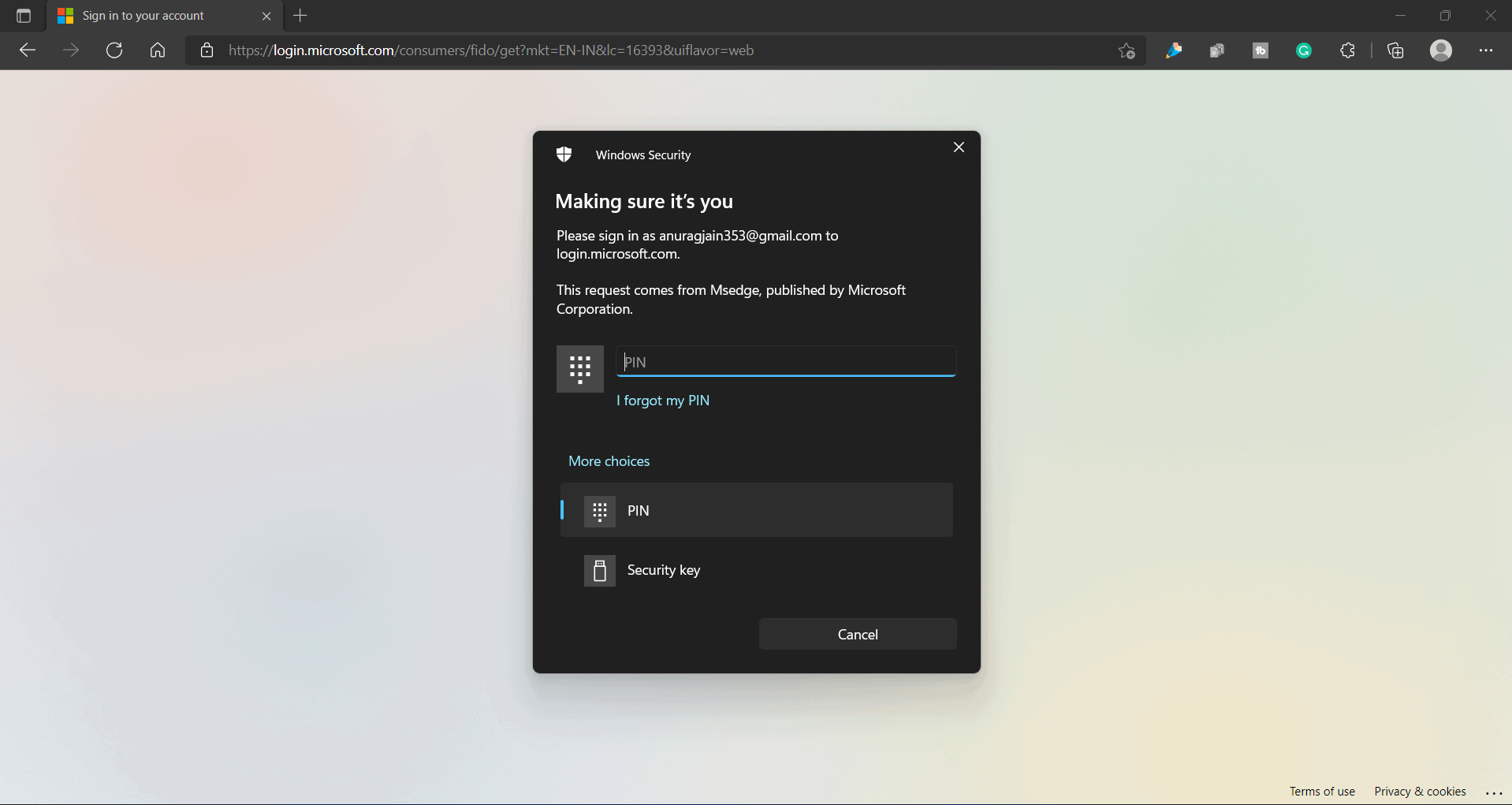Click the browser forward arrow
This screenshot has height=805, width=1512.
(71, 50)
